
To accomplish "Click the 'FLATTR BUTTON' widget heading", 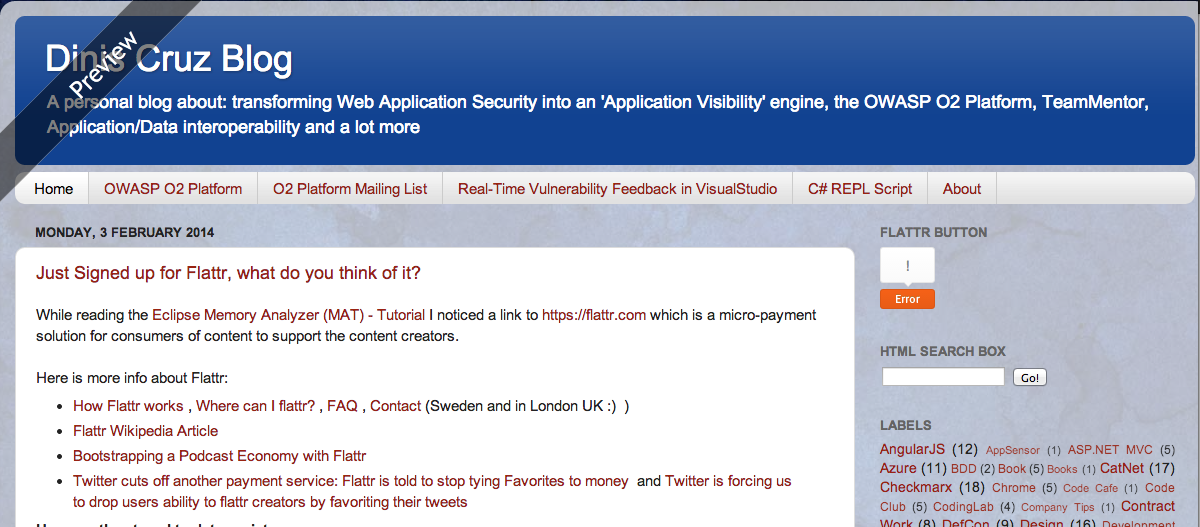I will (934, 232).
